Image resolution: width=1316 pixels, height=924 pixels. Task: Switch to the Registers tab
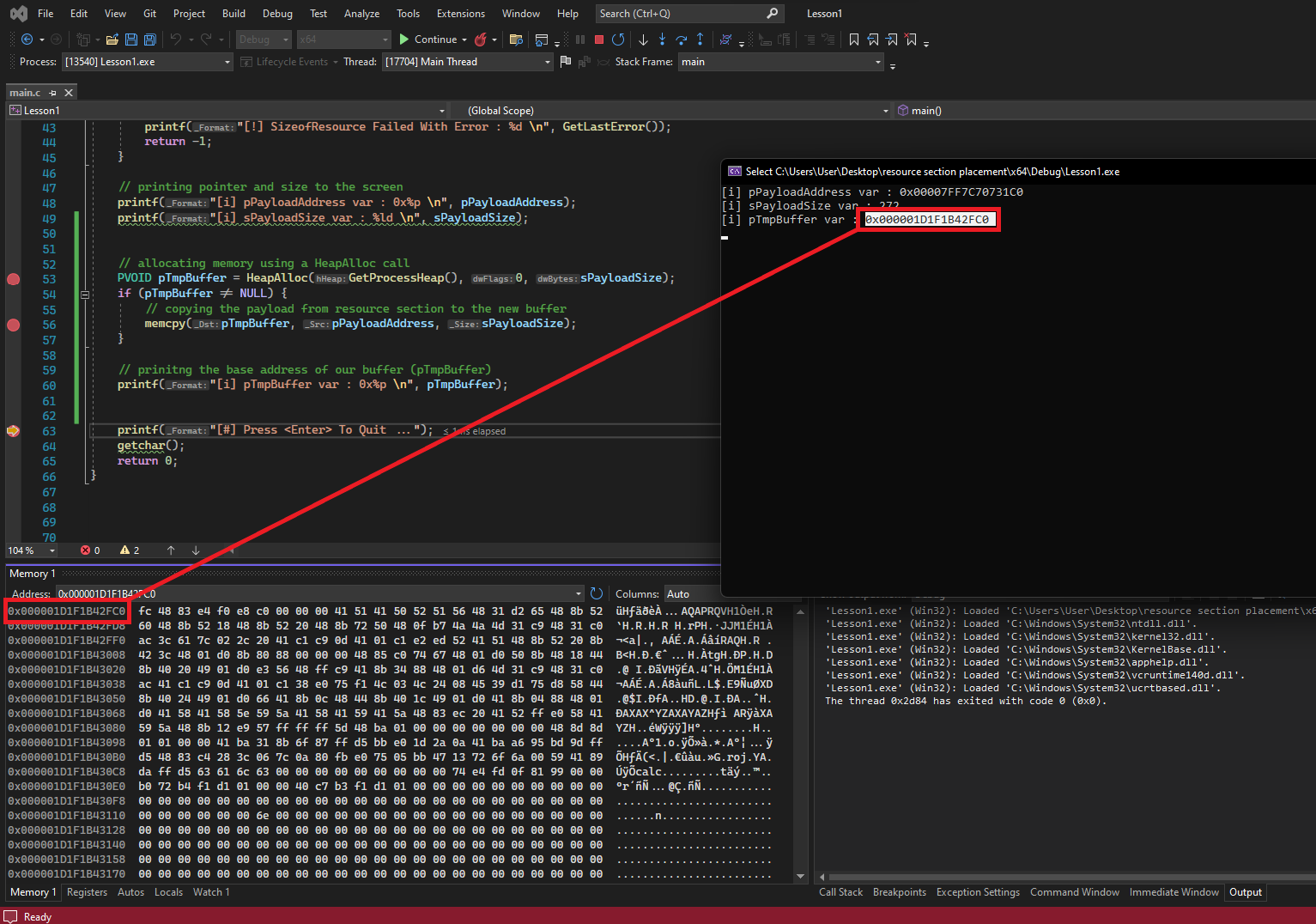coord(87,892)
